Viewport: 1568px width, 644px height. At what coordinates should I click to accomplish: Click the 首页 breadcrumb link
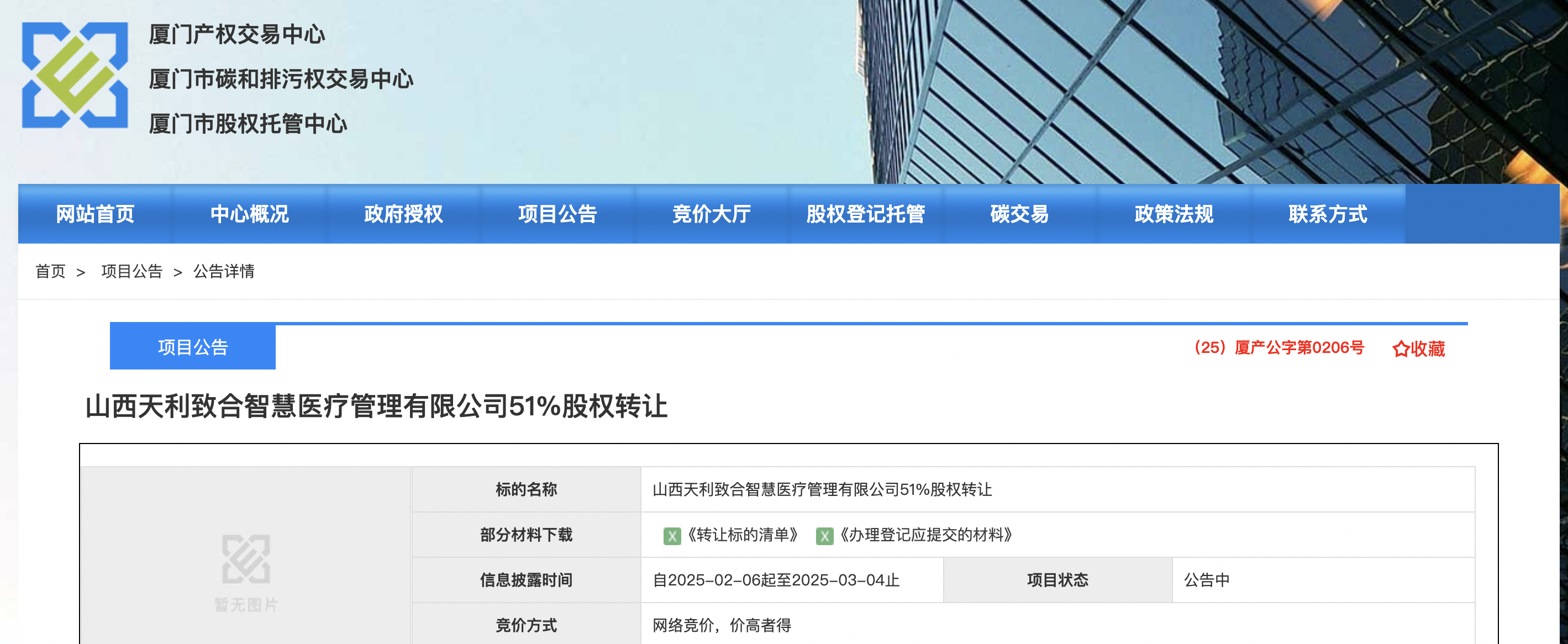coord(50,272)
